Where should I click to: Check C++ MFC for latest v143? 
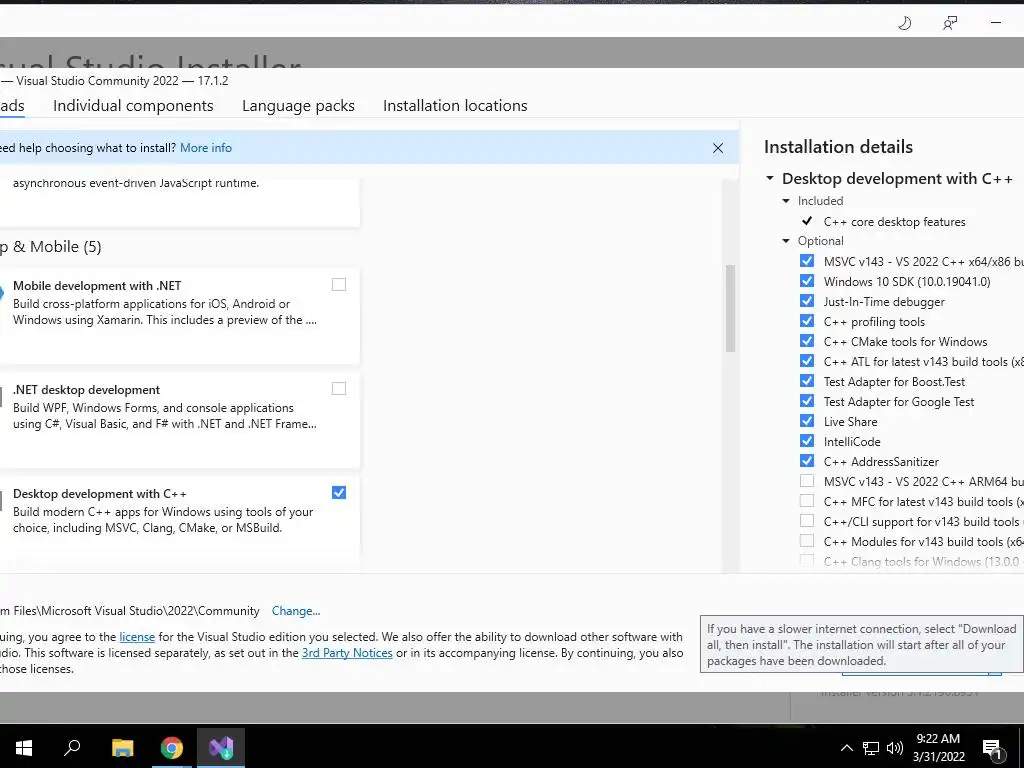pyautogui.click(x=807, y=501)
